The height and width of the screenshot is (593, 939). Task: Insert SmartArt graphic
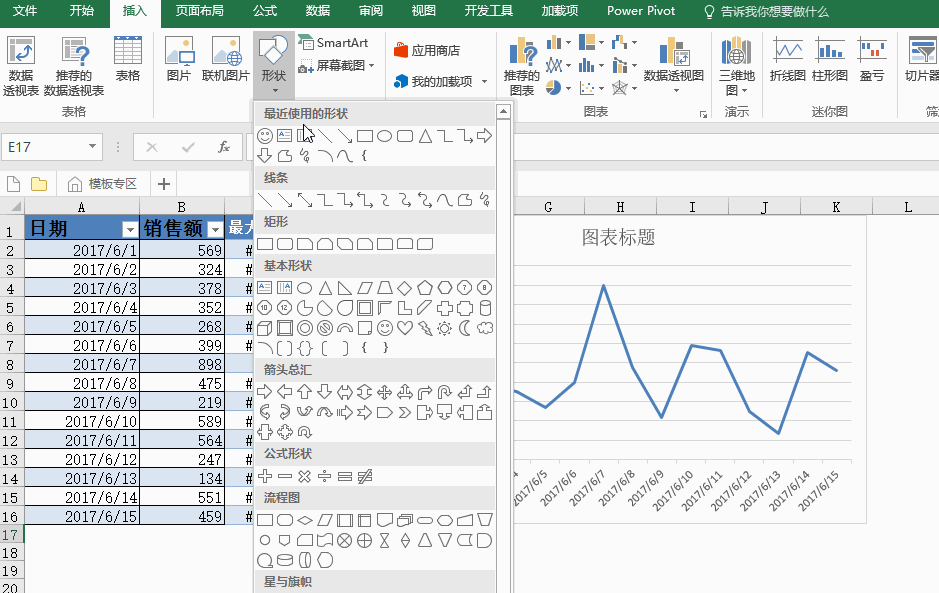tap(334, 43)
